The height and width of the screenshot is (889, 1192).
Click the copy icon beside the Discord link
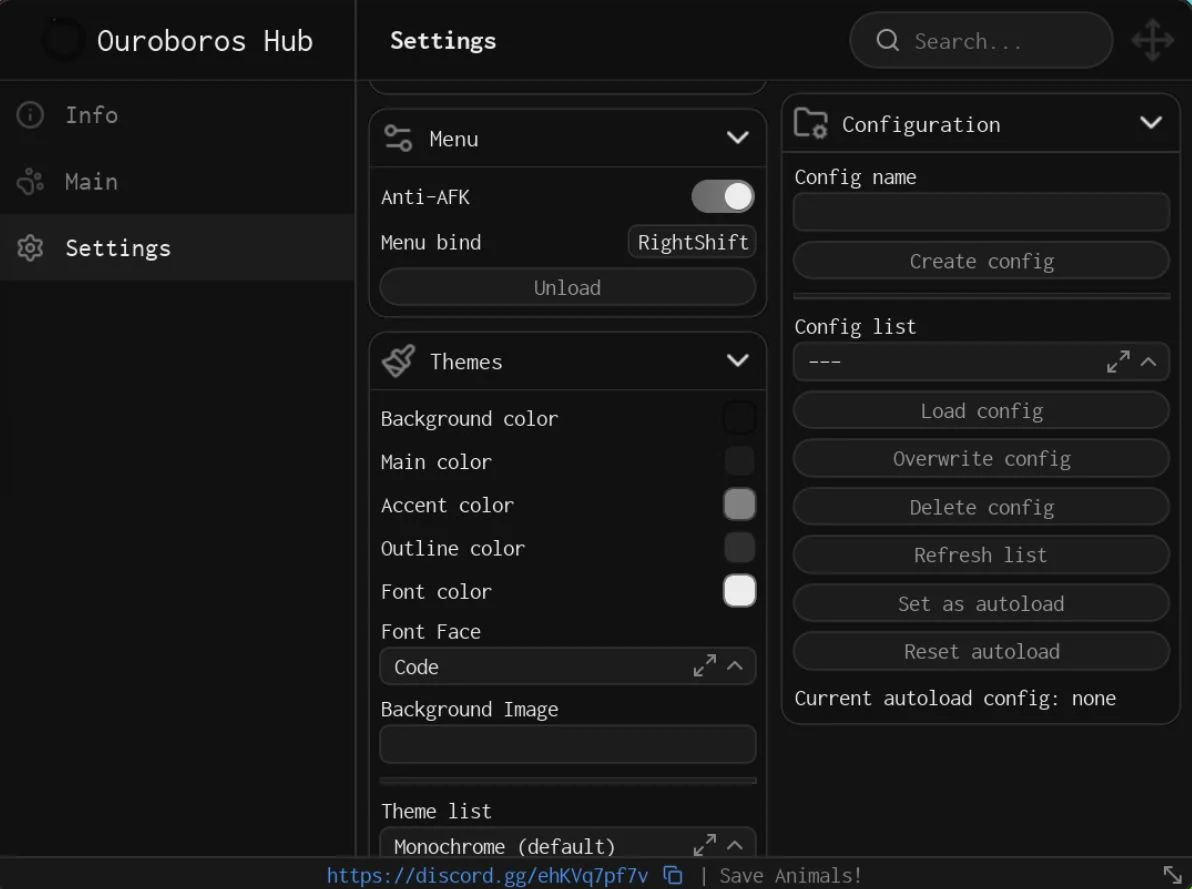[x=673, y=875]
